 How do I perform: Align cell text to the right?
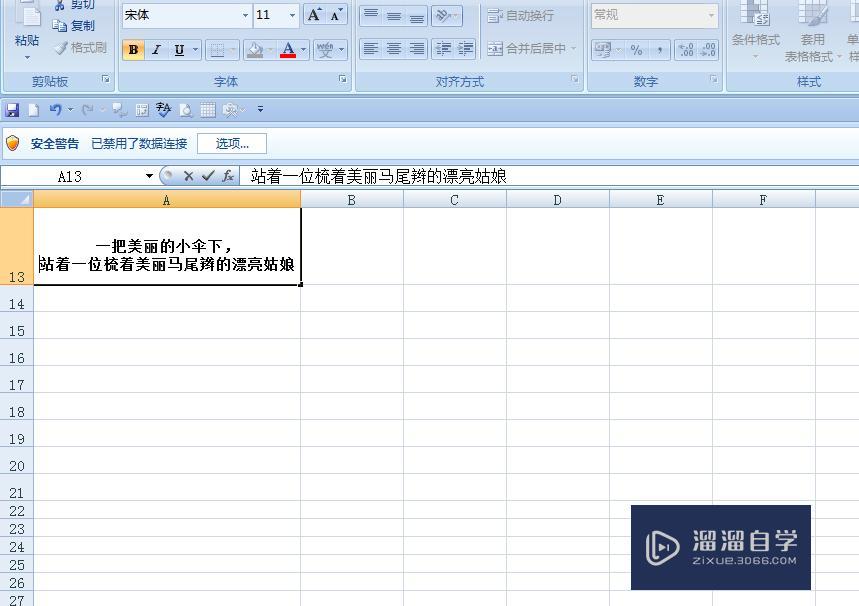[x=417, y=49]
